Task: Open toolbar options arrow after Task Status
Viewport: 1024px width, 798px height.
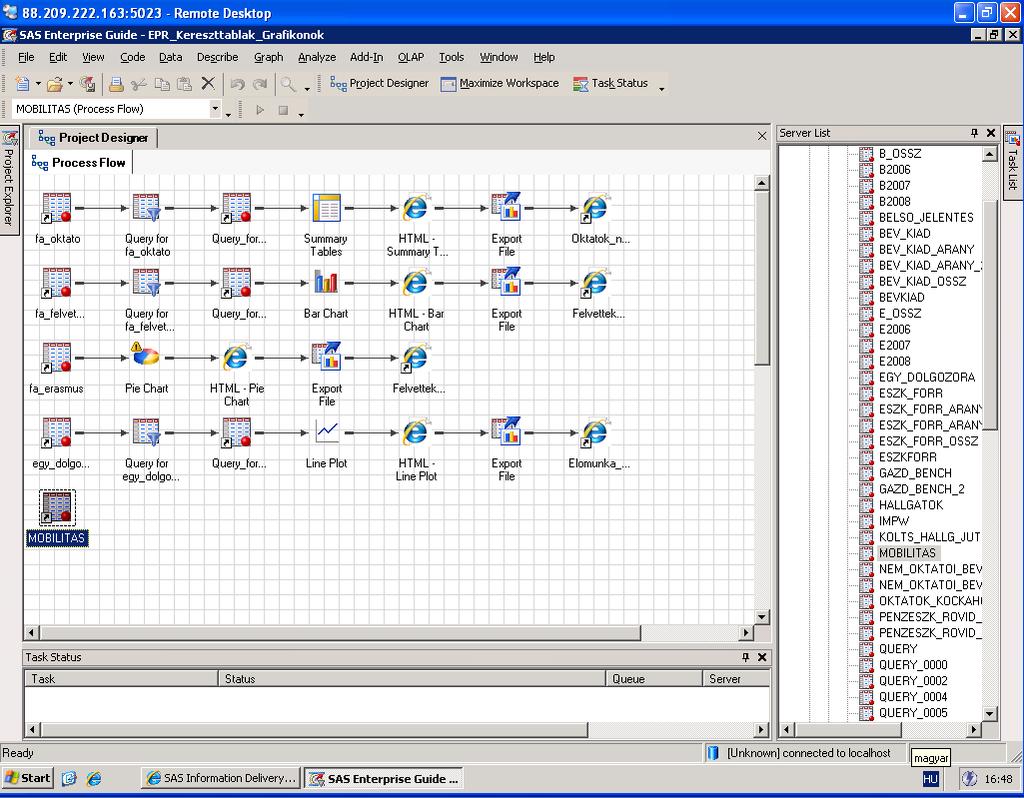Action: coord(661,88)
